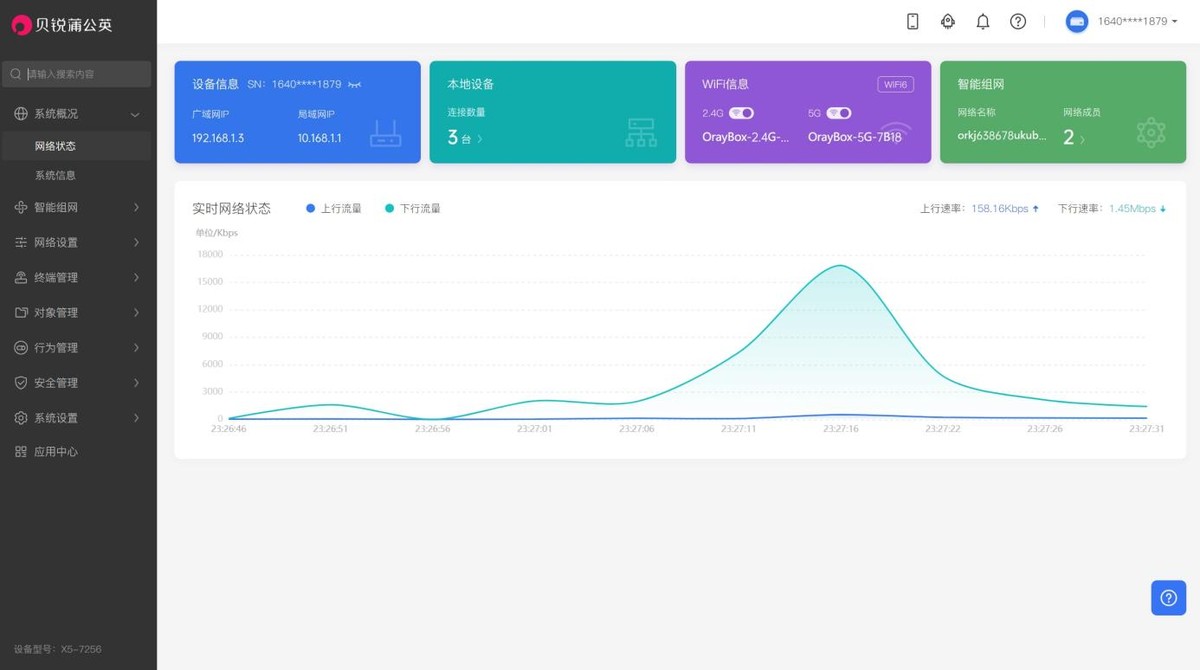Click the blue account avatar icon

point(1077,21)
